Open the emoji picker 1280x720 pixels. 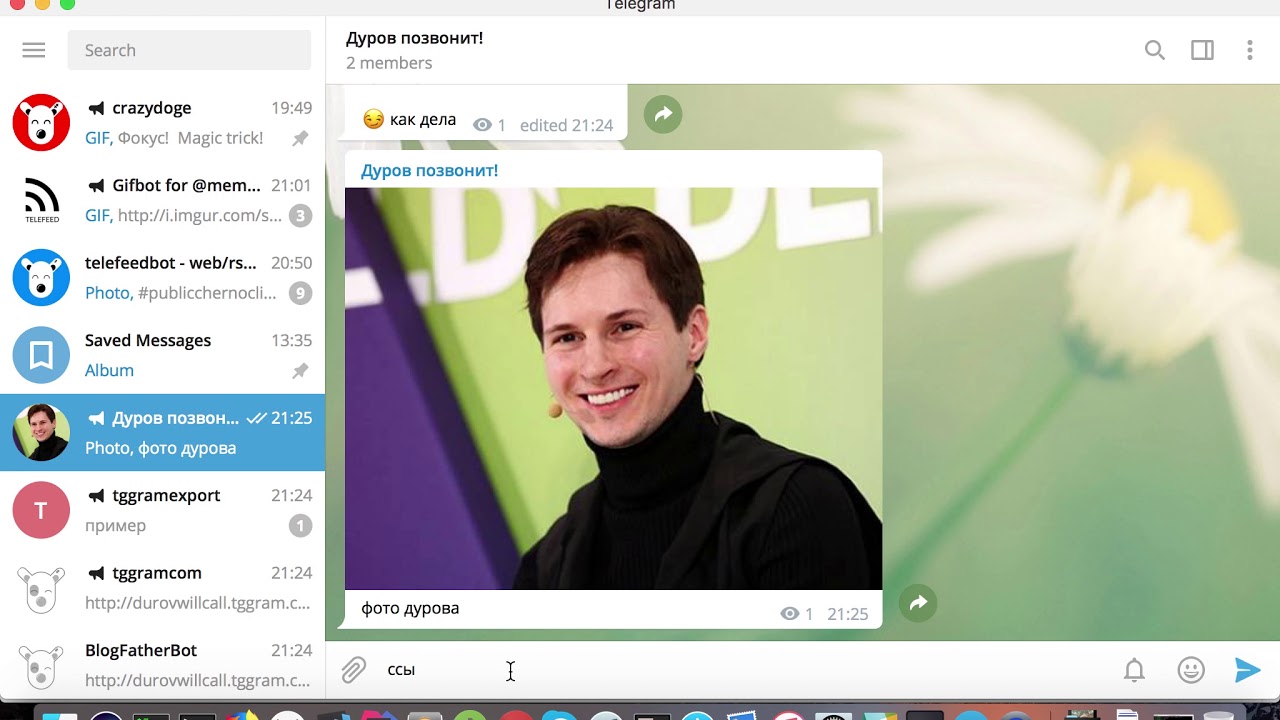pos(1191,670)
